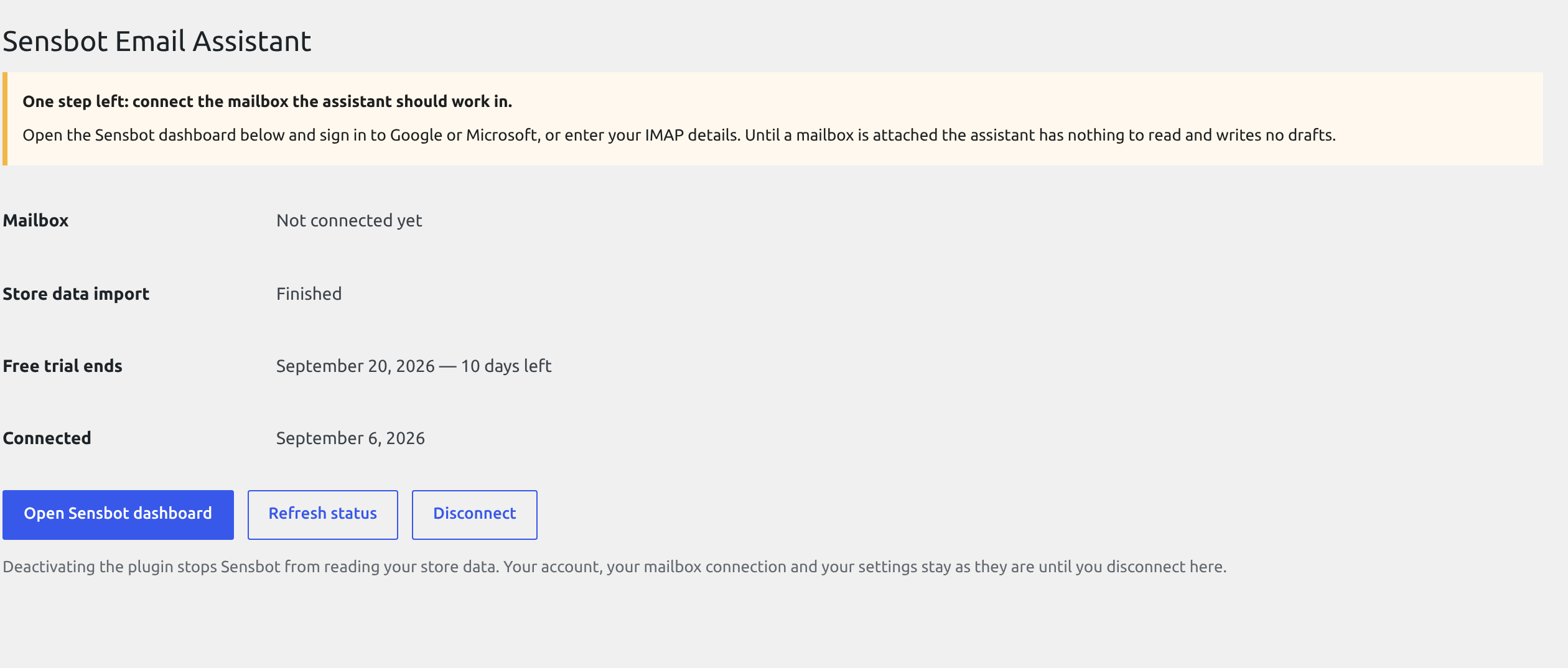Click the deactivating the plugin footnote
The height and width of the screenshot is (668, 1568).
pyautogui.click(x=615, y=567)
